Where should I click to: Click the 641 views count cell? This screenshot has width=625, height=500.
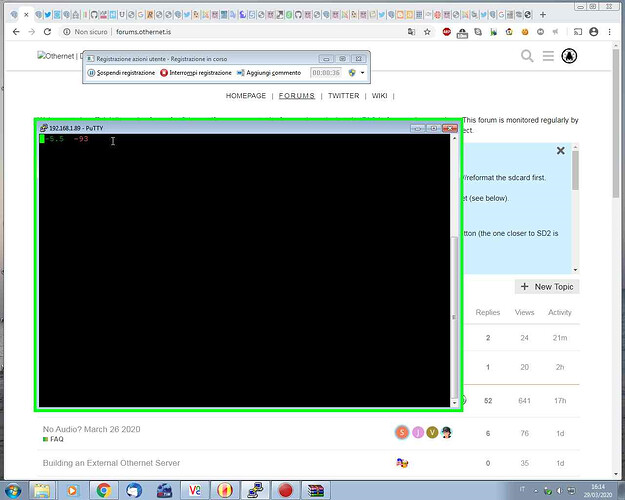(x=524, y=400)
